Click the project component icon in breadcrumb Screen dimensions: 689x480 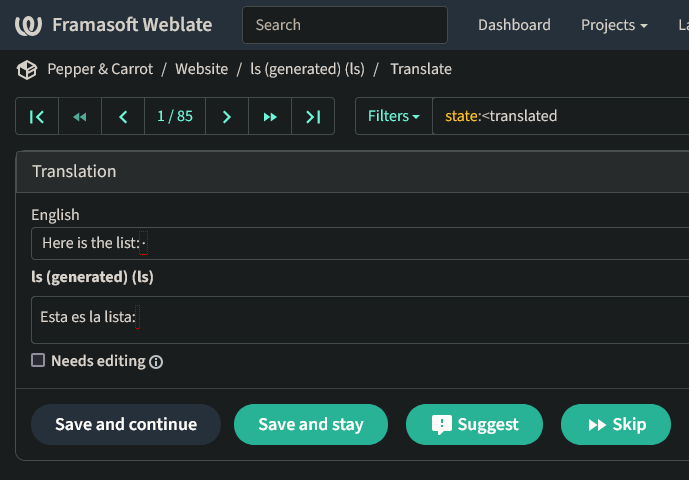point(26,69)
